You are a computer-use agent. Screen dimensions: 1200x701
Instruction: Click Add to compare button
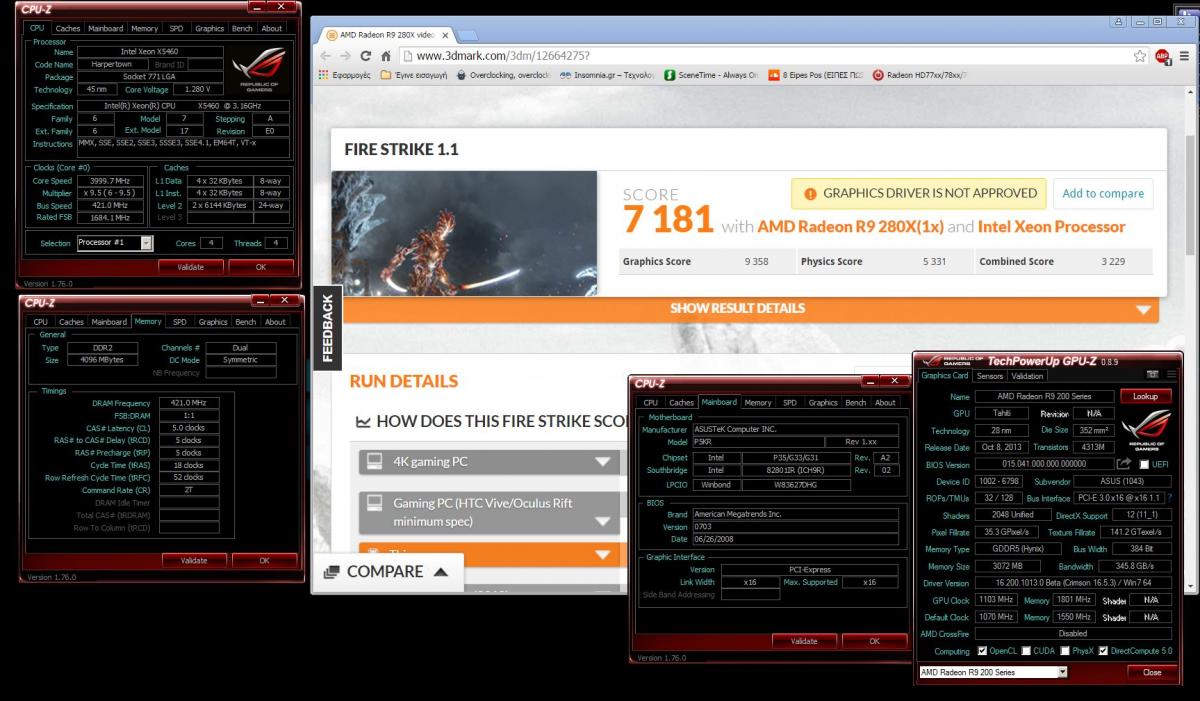pyautogui.click(x=1102, y=193)
